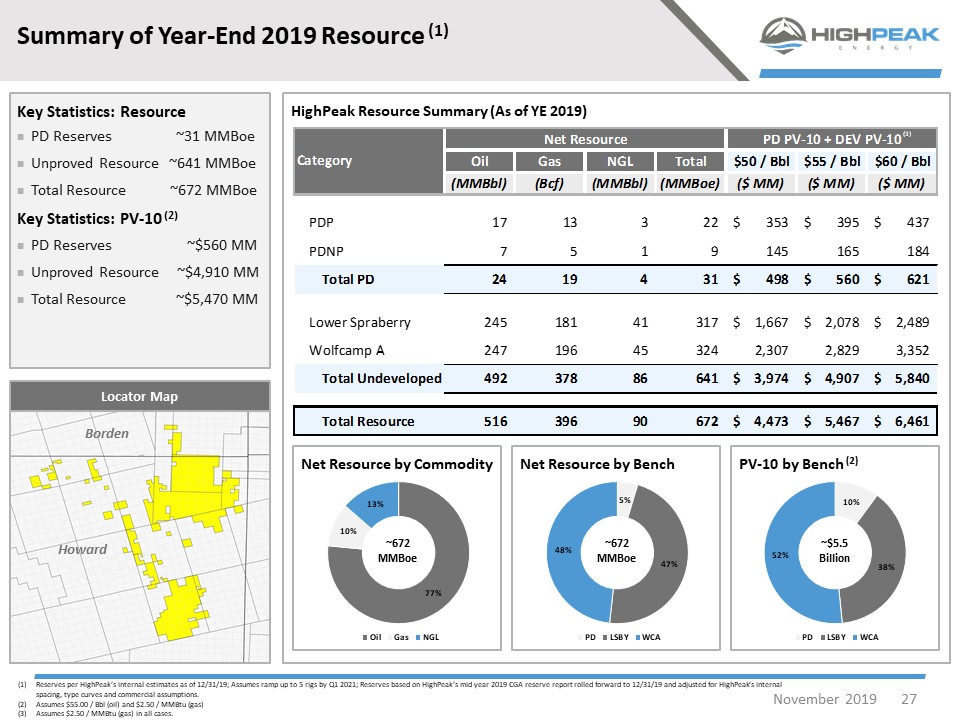Click the 'PD PV-10 + DEV PV-10' group header
The width and height of the screenshot is (960, 720).
(x=832, y=139)
